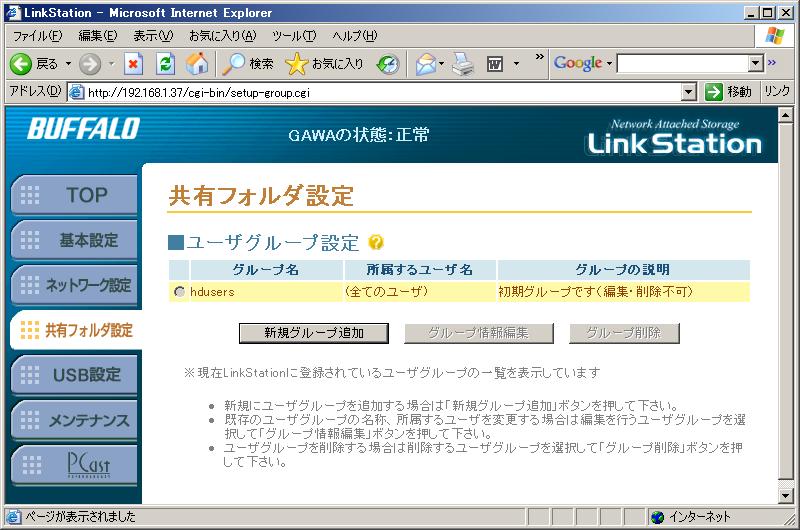Click the IE Stop loading icon
800x530 pixels.
[134, 63]
